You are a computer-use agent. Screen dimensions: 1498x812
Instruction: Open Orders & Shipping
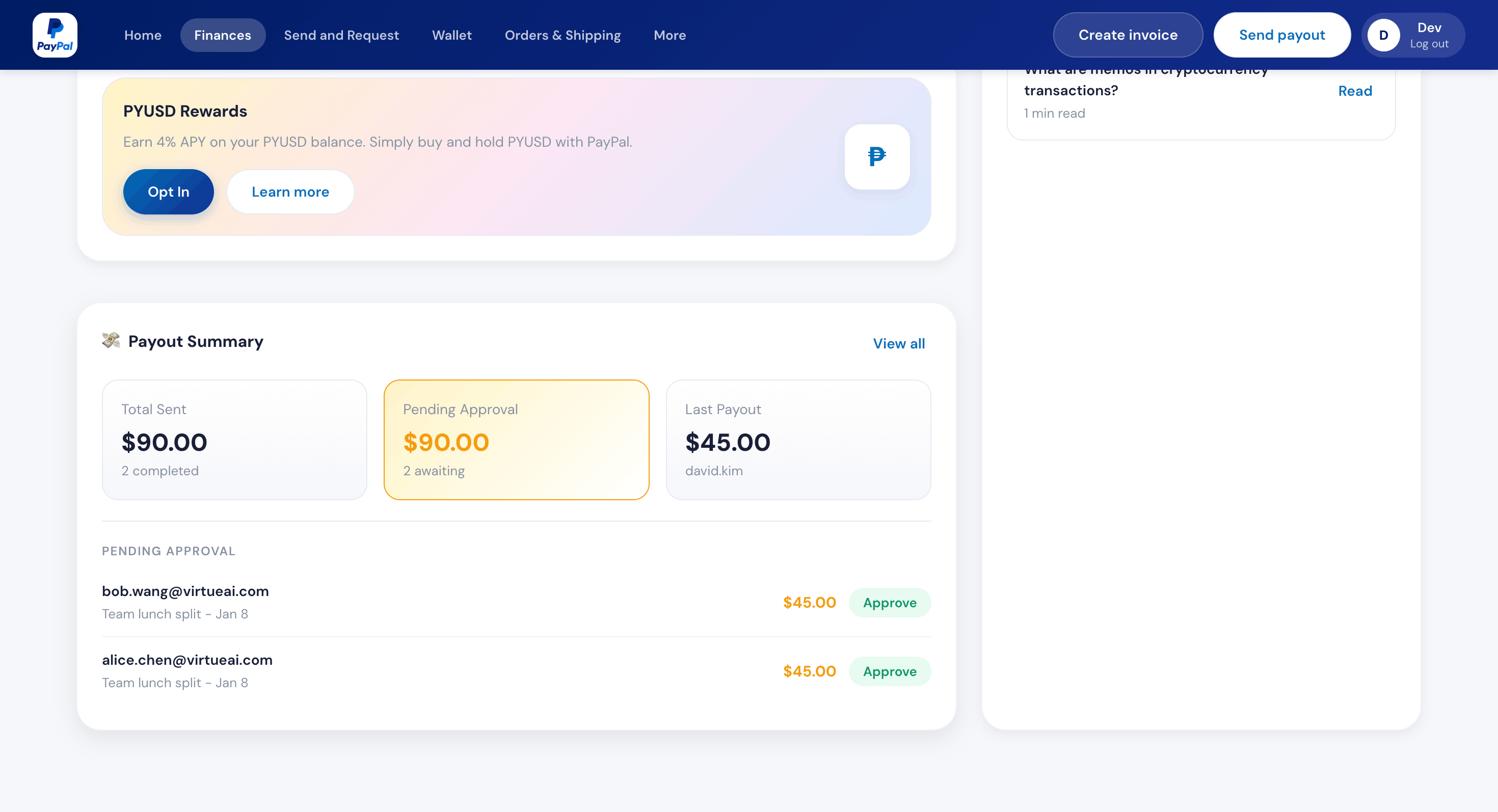coord(563,35)
